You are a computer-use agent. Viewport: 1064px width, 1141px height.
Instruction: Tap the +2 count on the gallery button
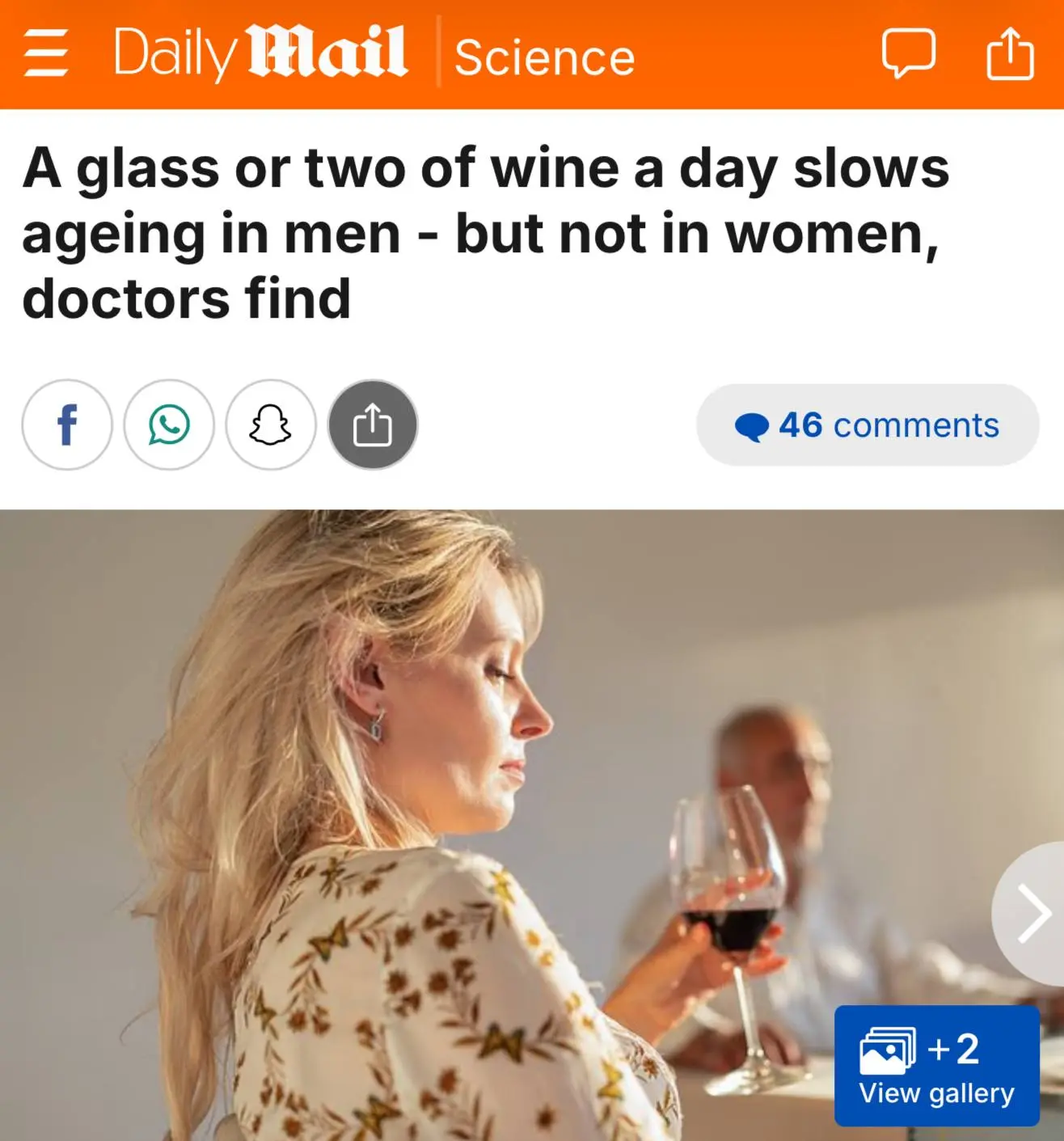[954, 1049]
